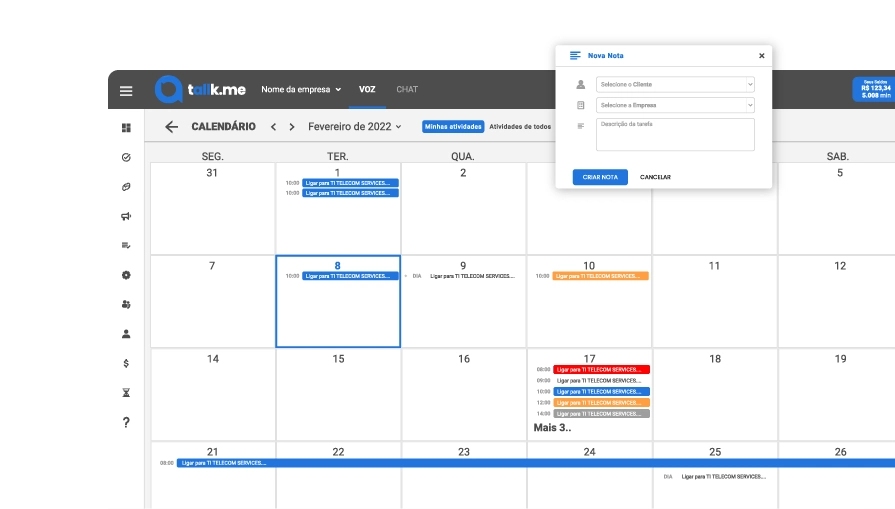Go back using the arrow beside CALENDÁRIO
Screen dimensions: 895x509
coord(171,127)
